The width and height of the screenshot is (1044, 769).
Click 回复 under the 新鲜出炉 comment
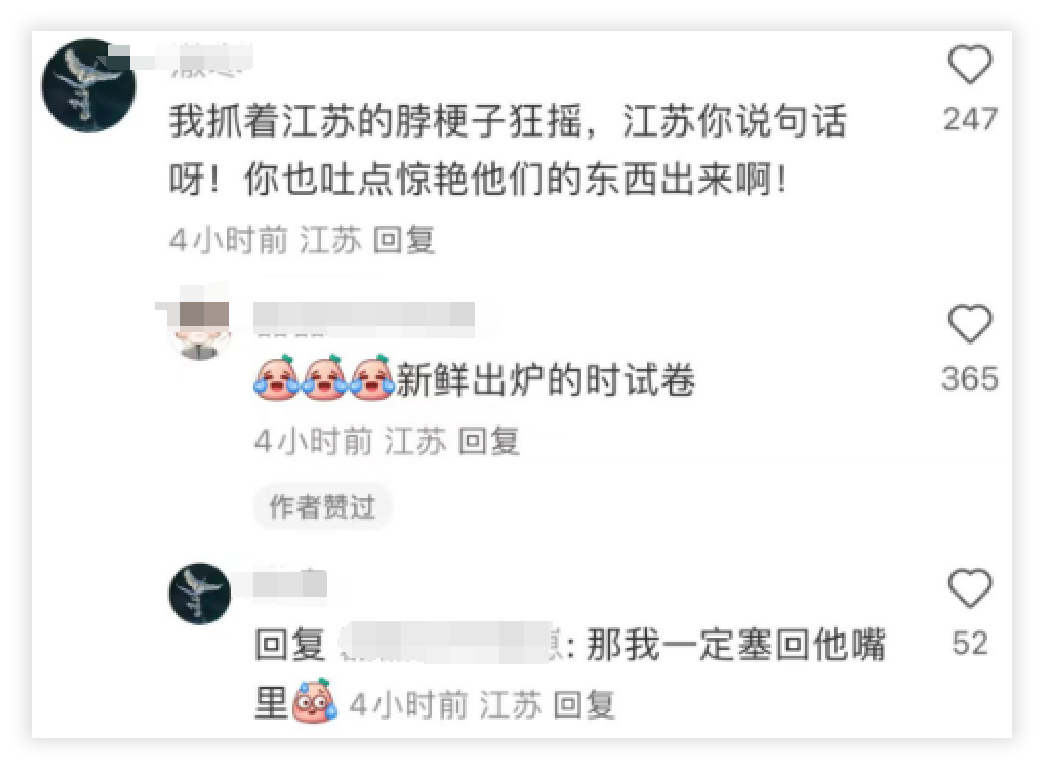(489, 441)
